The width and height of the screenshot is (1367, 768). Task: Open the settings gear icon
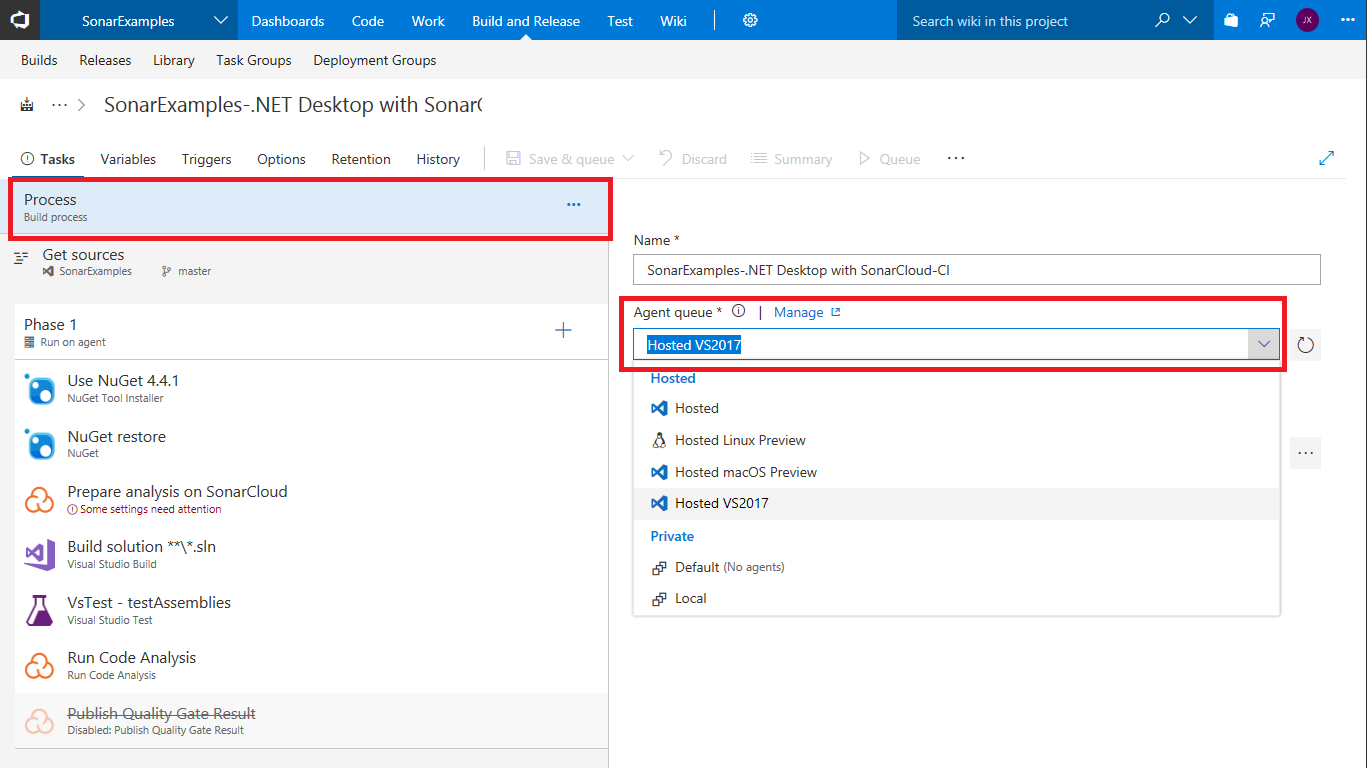click(750, 20)
